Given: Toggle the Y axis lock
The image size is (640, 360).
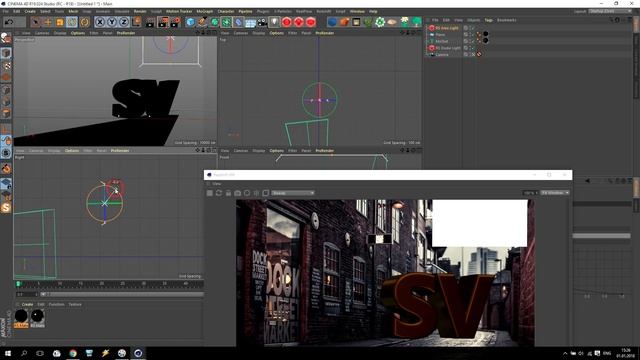Looking at the screenshot, I should pos(112,22).
